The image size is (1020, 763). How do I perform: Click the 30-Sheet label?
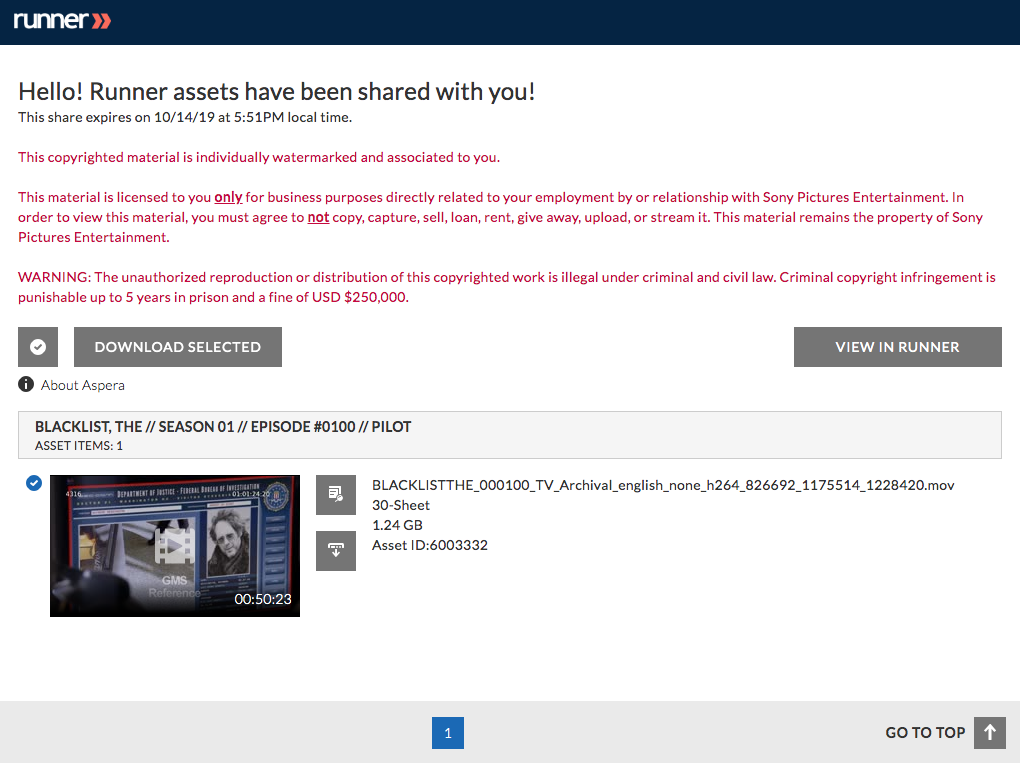pyautogui.click(x=401, y=505)
